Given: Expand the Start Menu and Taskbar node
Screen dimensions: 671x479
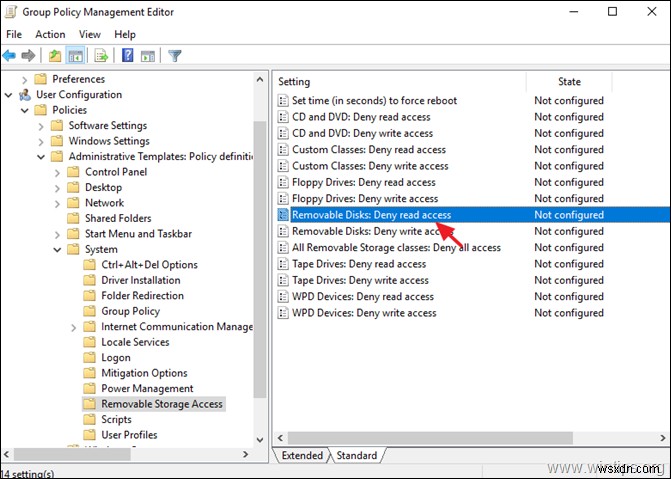Looking at the screenshot, I should click(57, 235).
